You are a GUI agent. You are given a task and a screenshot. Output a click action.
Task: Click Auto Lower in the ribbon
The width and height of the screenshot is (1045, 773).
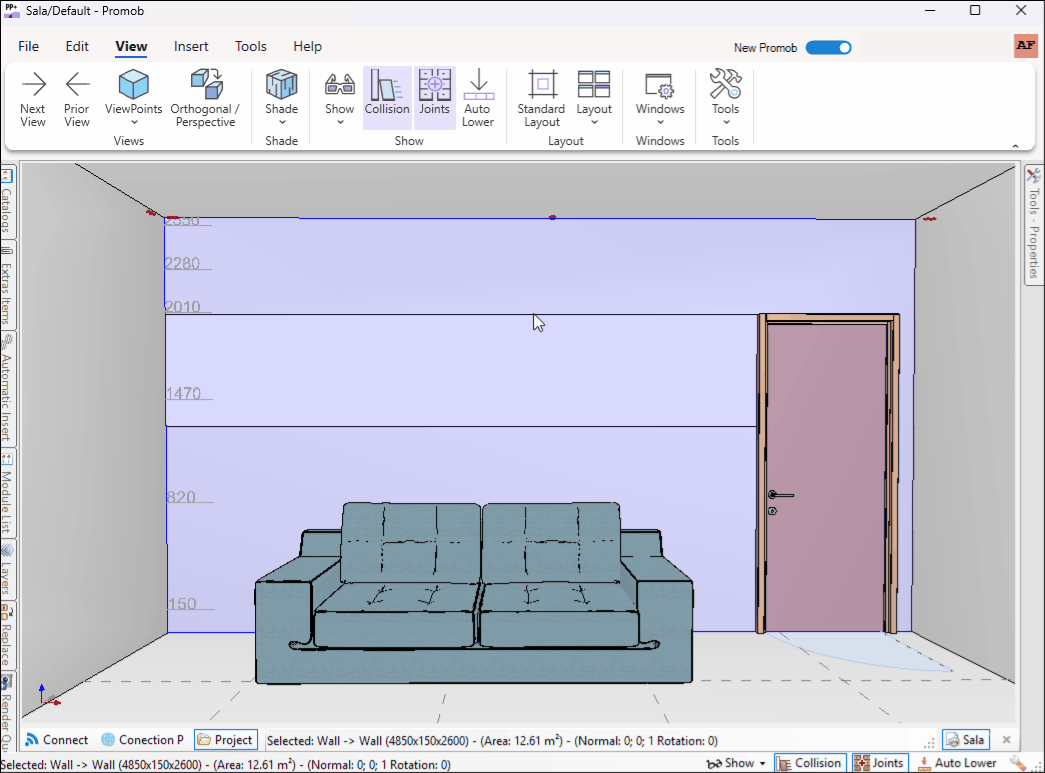tap(478, 98)
